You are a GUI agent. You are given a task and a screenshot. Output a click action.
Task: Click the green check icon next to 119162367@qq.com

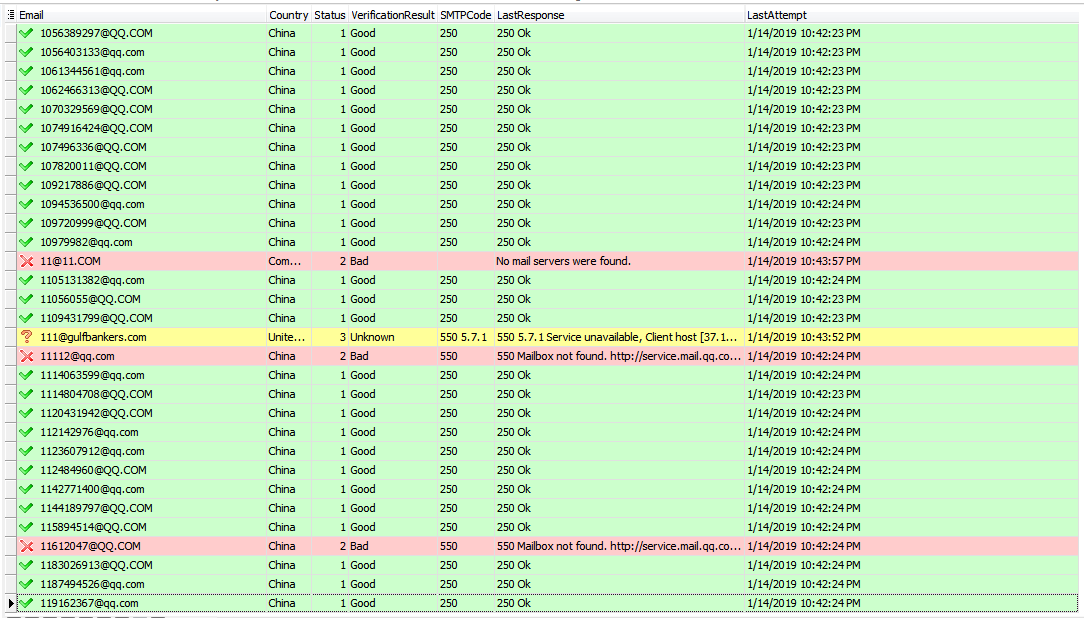(x=25, y=603)
